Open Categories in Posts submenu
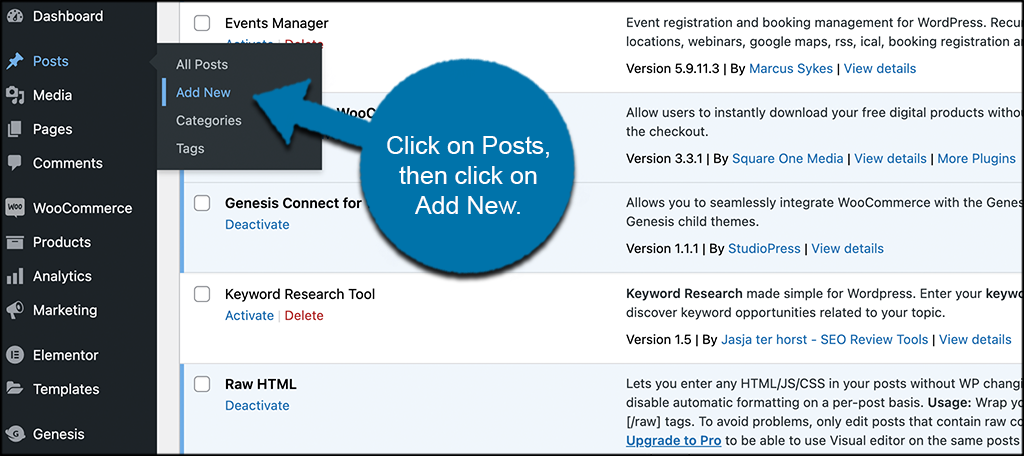 coord(208,121)
